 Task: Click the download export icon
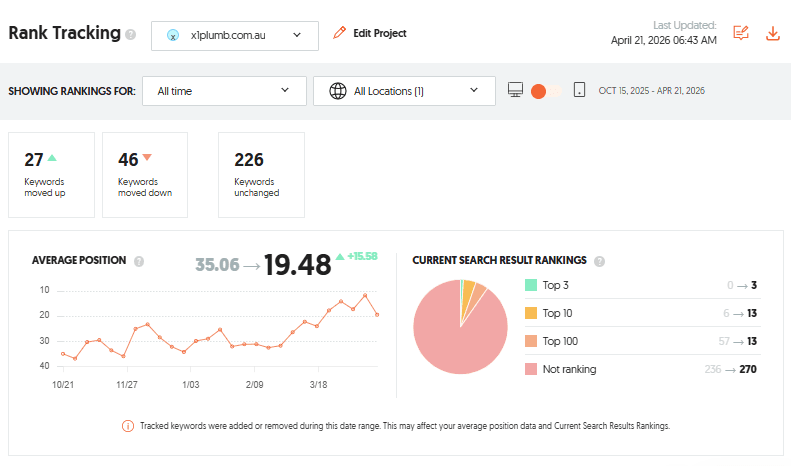click(x=773, y=33)
